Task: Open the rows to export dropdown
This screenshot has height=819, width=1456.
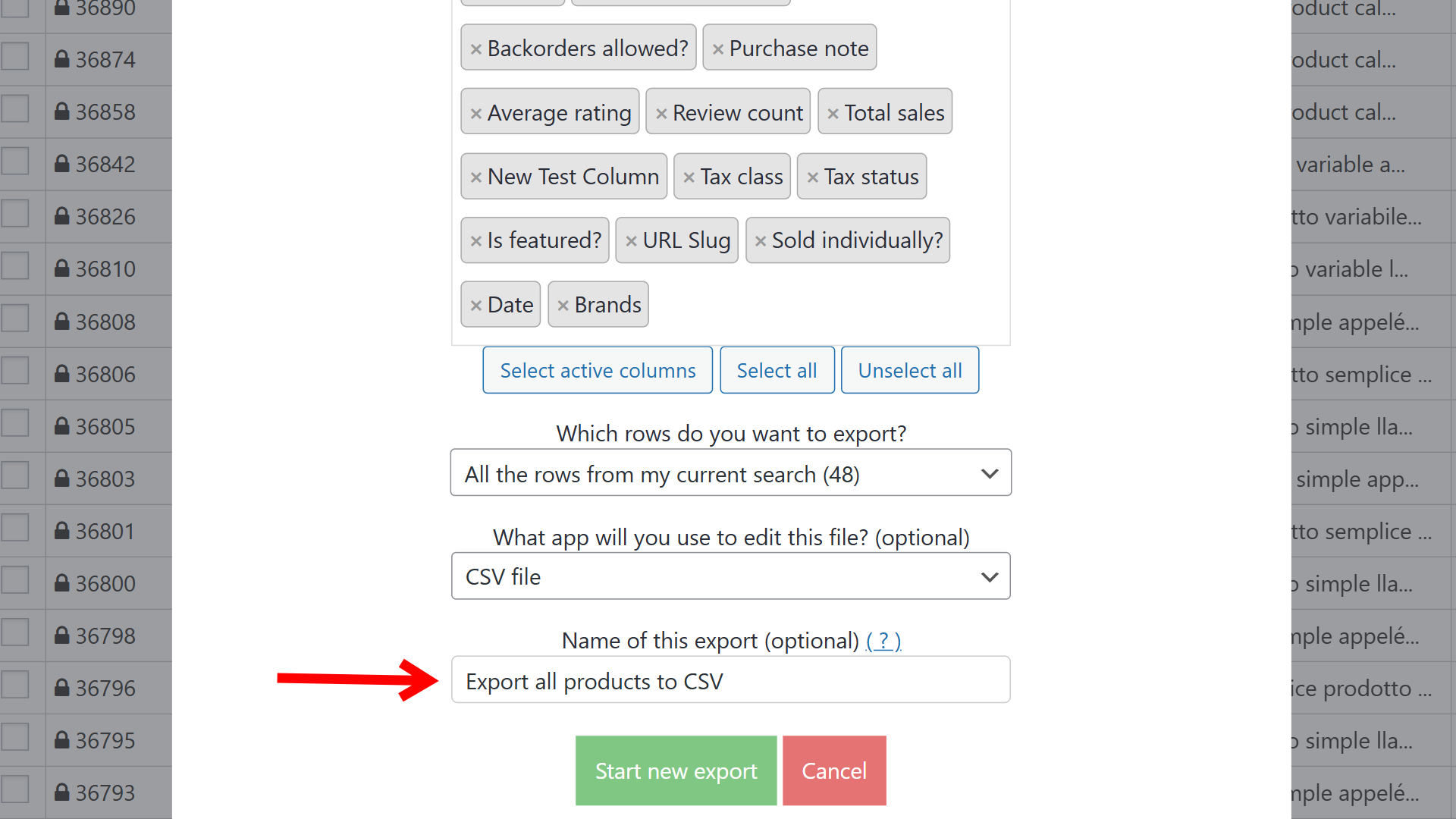Action: (730, 473)
